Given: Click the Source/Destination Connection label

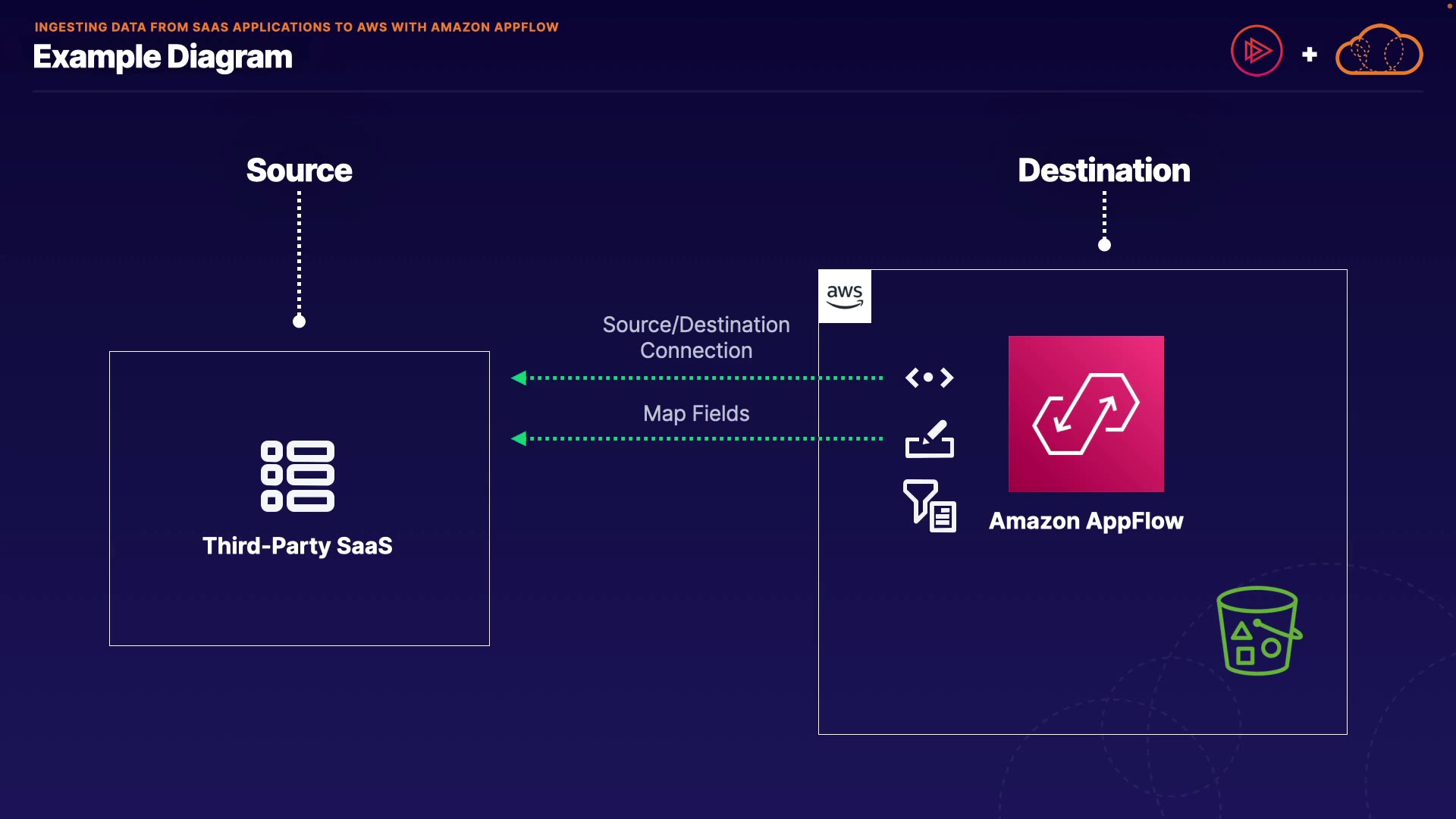Looking at the screenshot, I should [696, 337].
